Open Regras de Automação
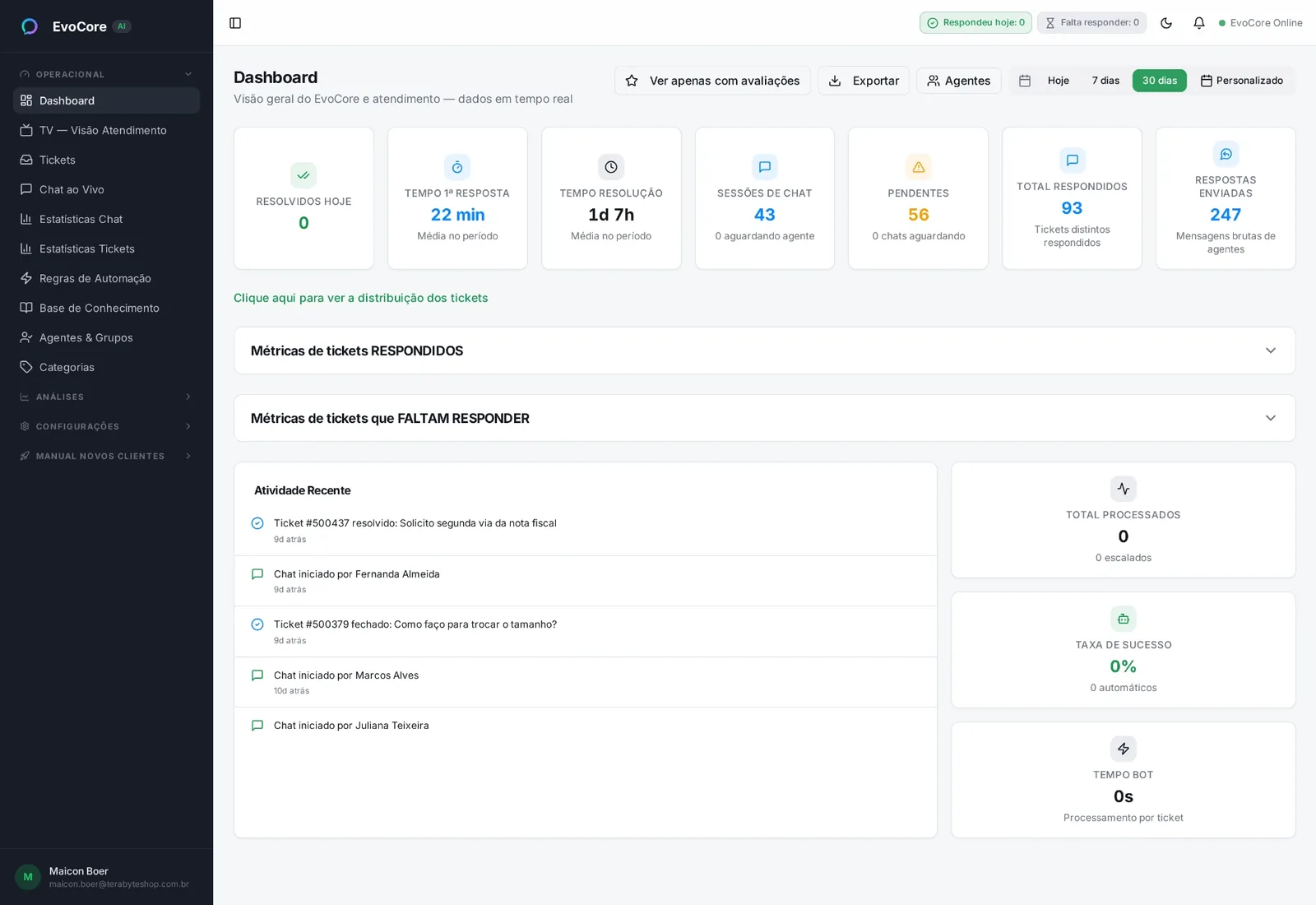1316x905 pixels. point(107,278)
